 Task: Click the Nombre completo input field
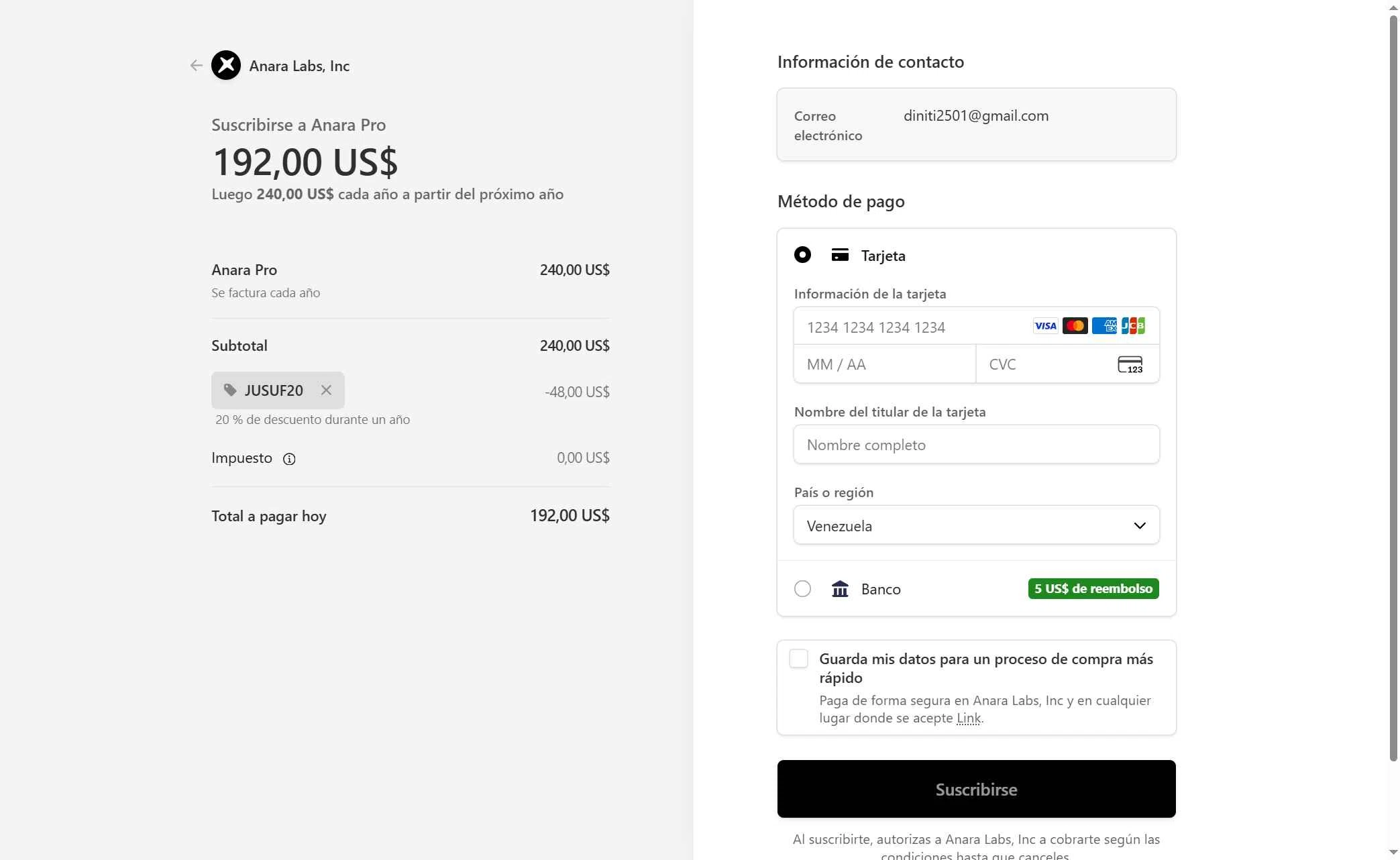click(x=976, y=444)
